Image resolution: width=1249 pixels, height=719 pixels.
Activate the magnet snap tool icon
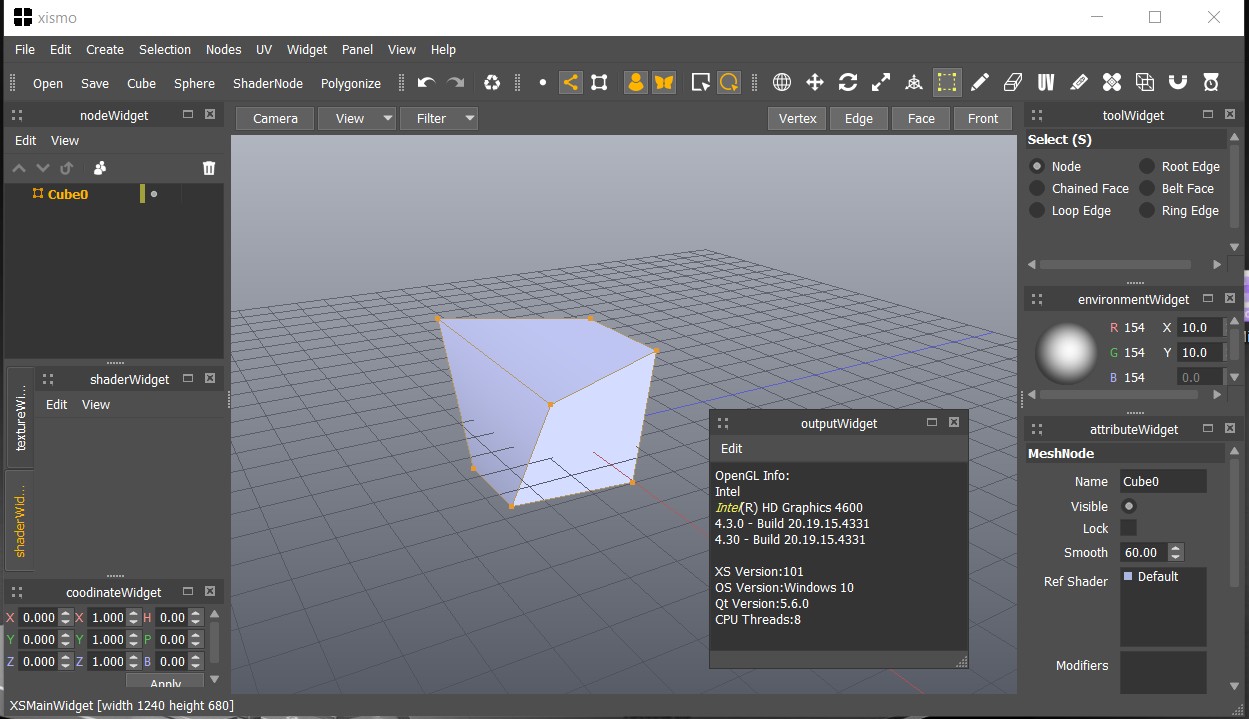pyautogui.click(x=1178, y=83)
